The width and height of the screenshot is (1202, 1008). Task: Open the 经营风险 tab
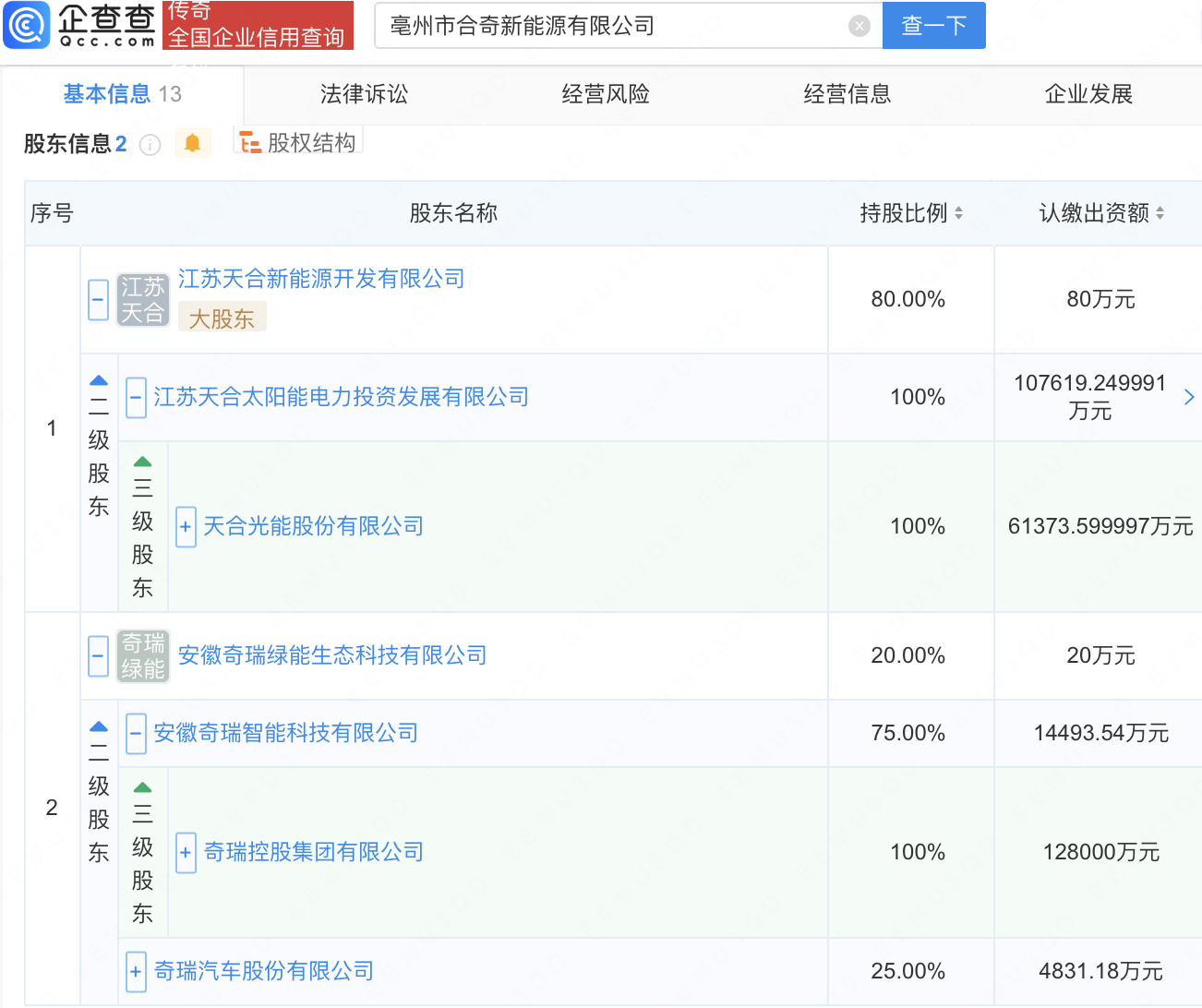(606, 94)
